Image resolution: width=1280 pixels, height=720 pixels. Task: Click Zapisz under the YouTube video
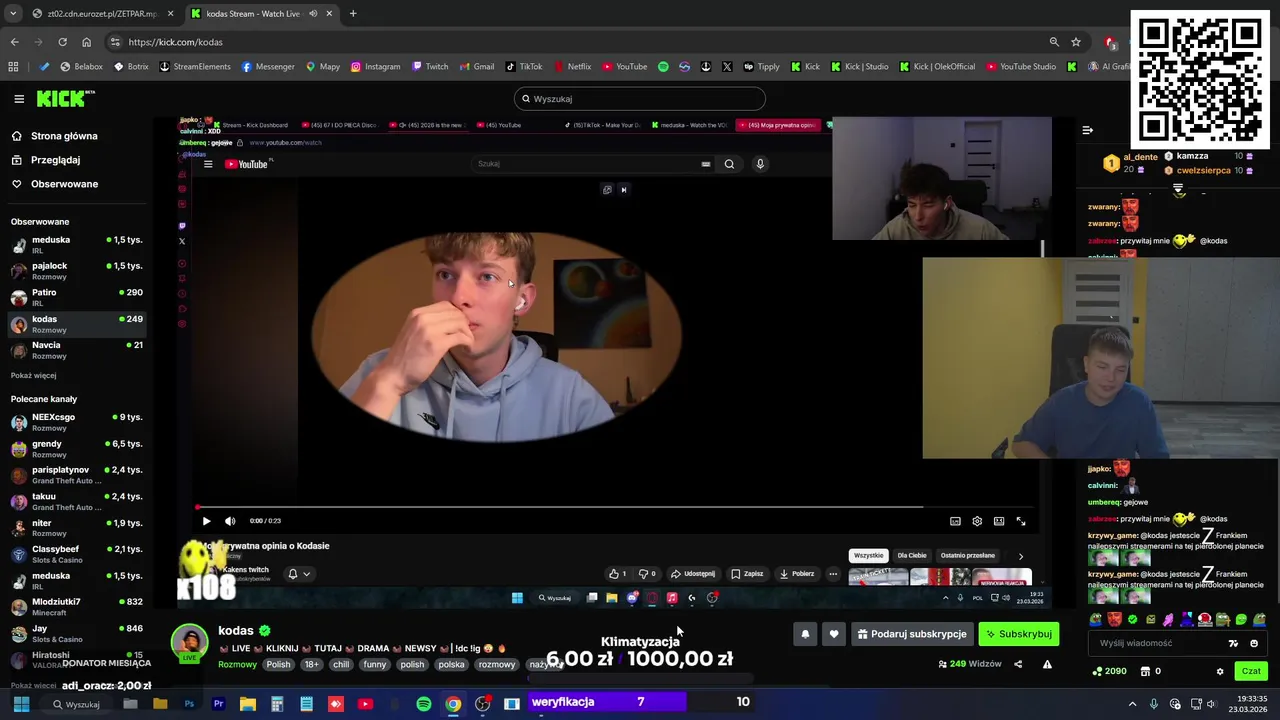(x=747, y=574)
